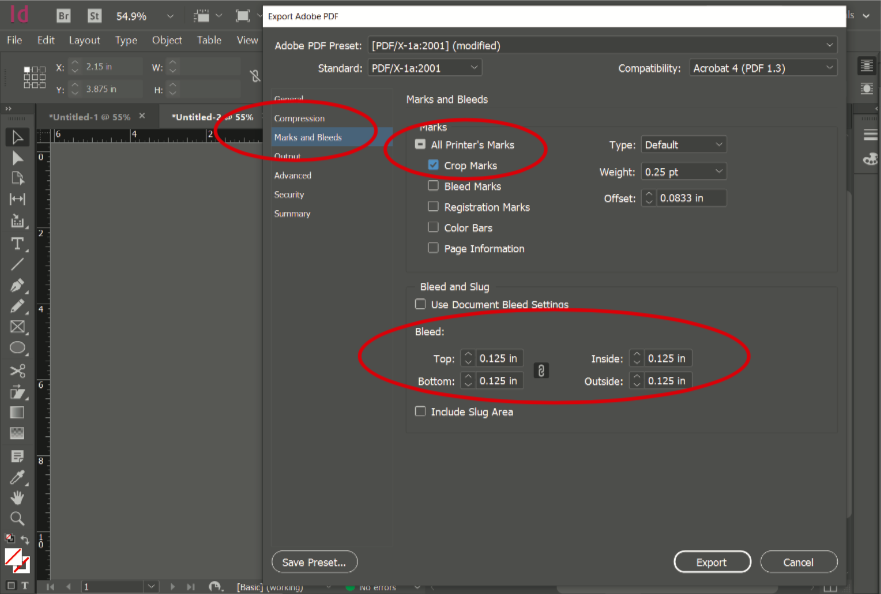The image size is (881, 594).
Task: Open the Layout menu
Action: pos(84,40)
